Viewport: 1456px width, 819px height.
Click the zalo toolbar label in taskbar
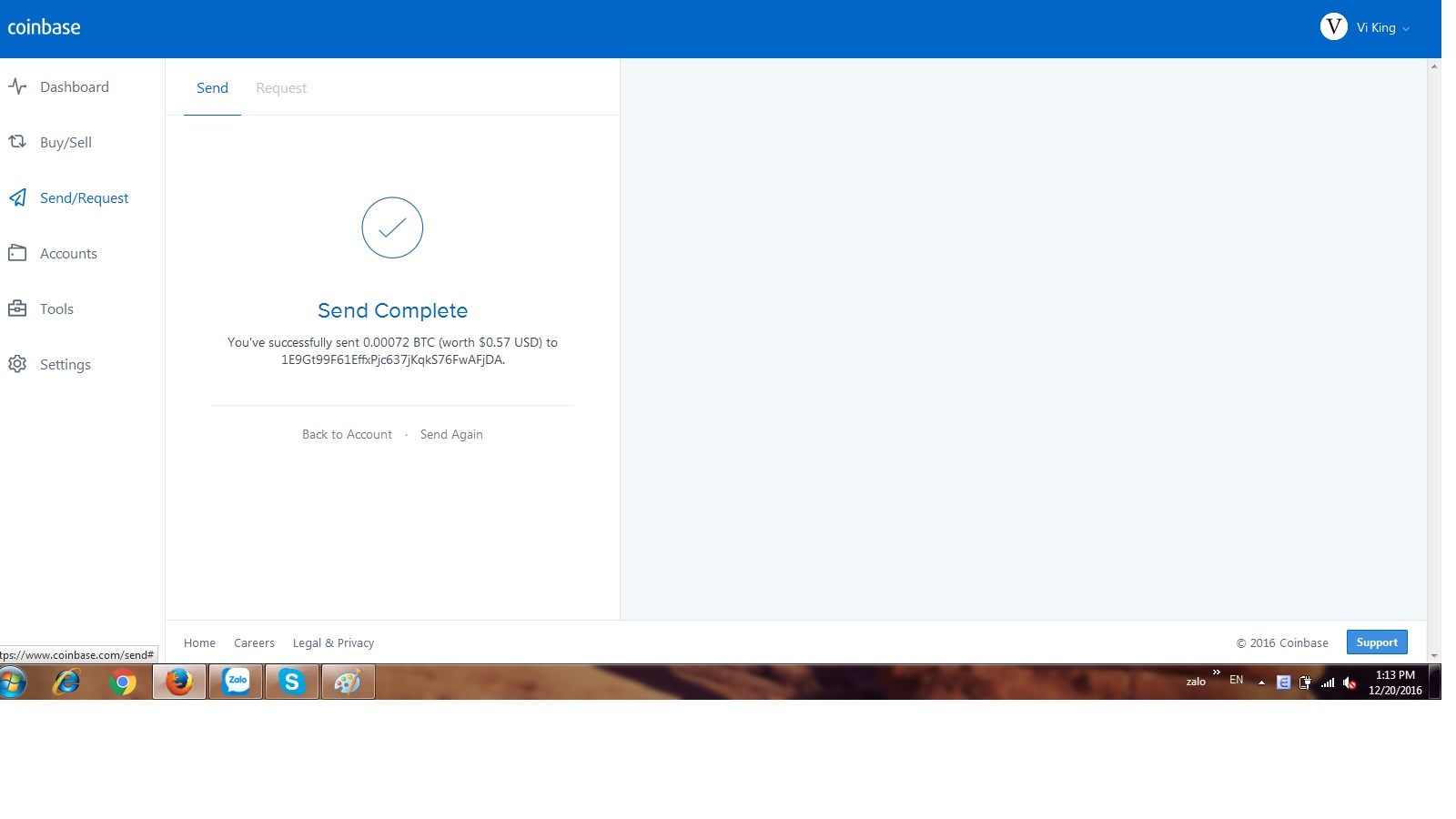pyautogui.click(x=1196, y=682)
